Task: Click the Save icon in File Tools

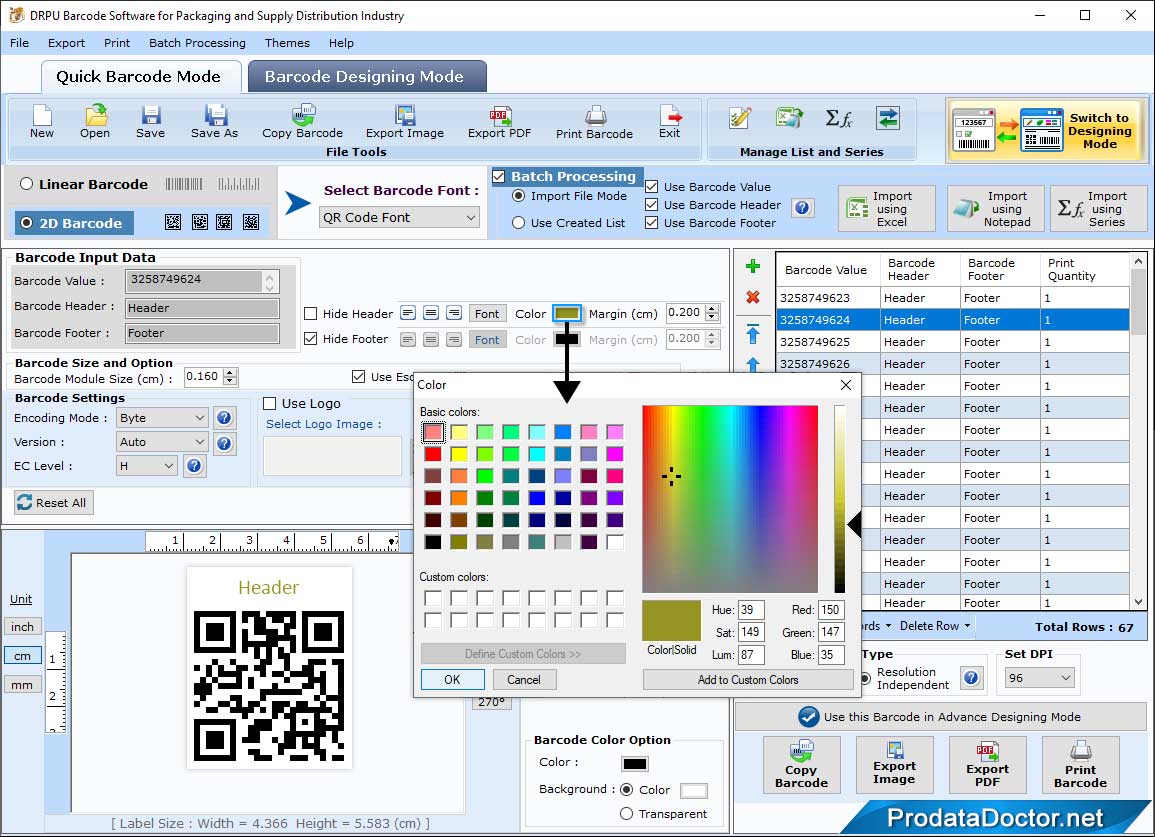Action: point(150,121)
